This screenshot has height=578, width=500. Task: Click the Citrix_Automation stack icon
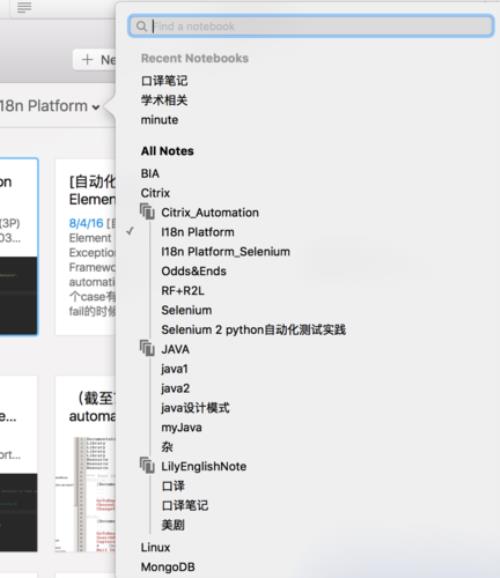click(x=147, y=212)
